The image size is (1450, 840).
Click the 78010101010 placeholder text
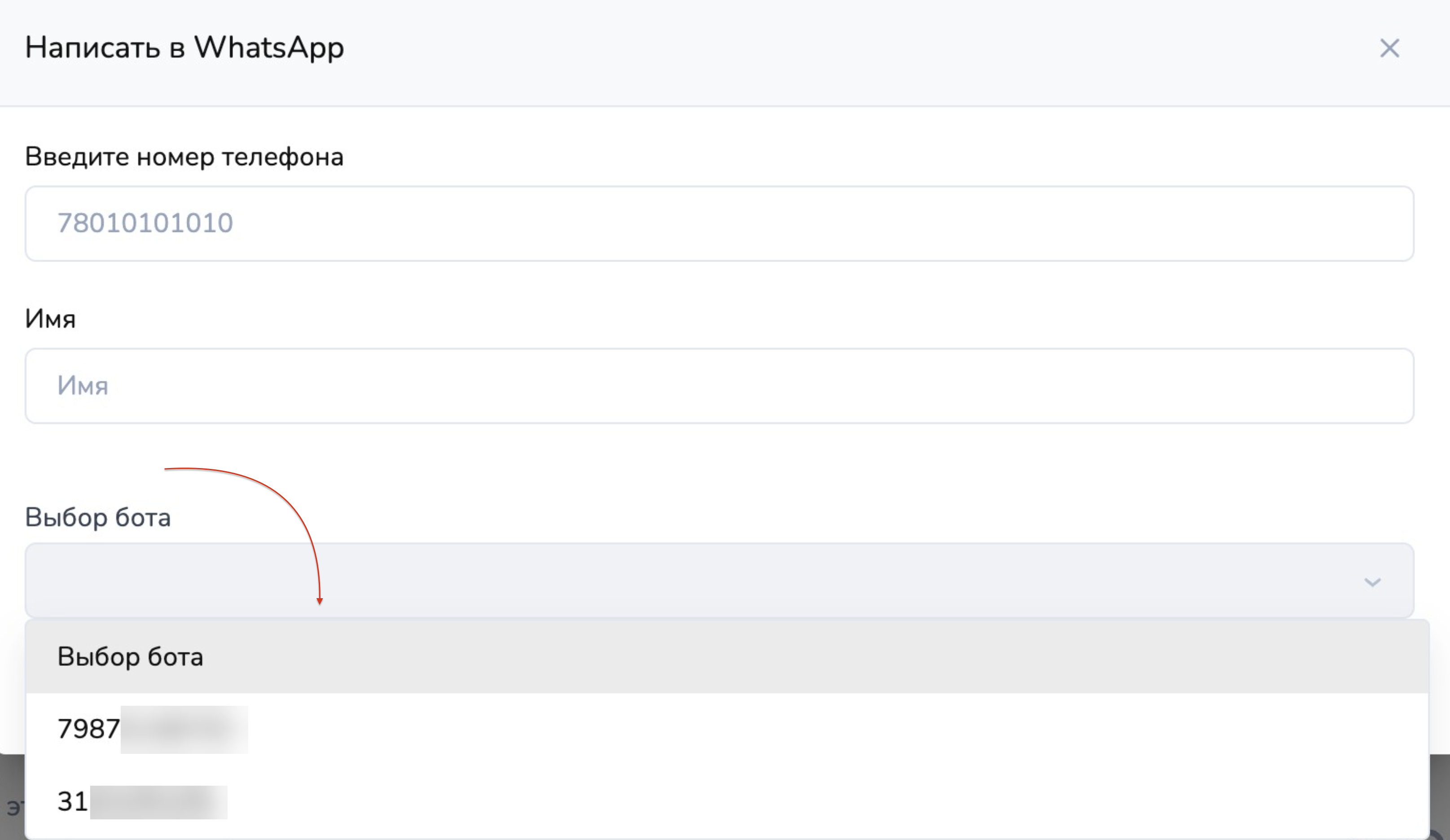click(x=145, y=223)
